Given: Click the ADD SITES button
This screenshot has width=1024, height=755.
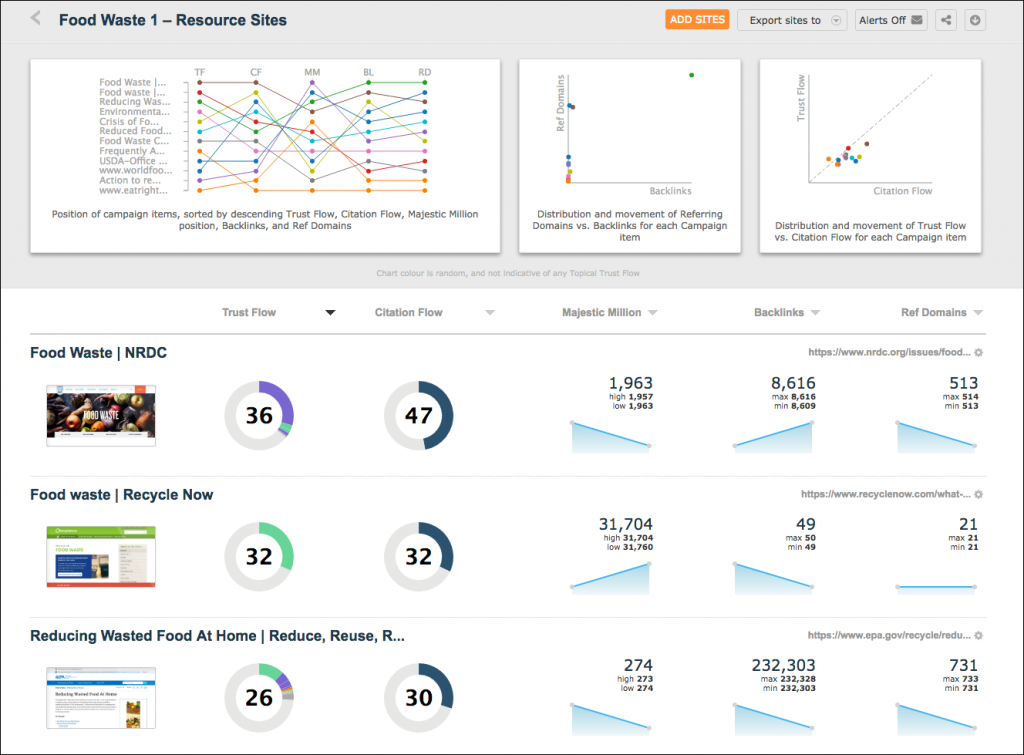Looking at the screenshot, I should [x=697, y=20].
